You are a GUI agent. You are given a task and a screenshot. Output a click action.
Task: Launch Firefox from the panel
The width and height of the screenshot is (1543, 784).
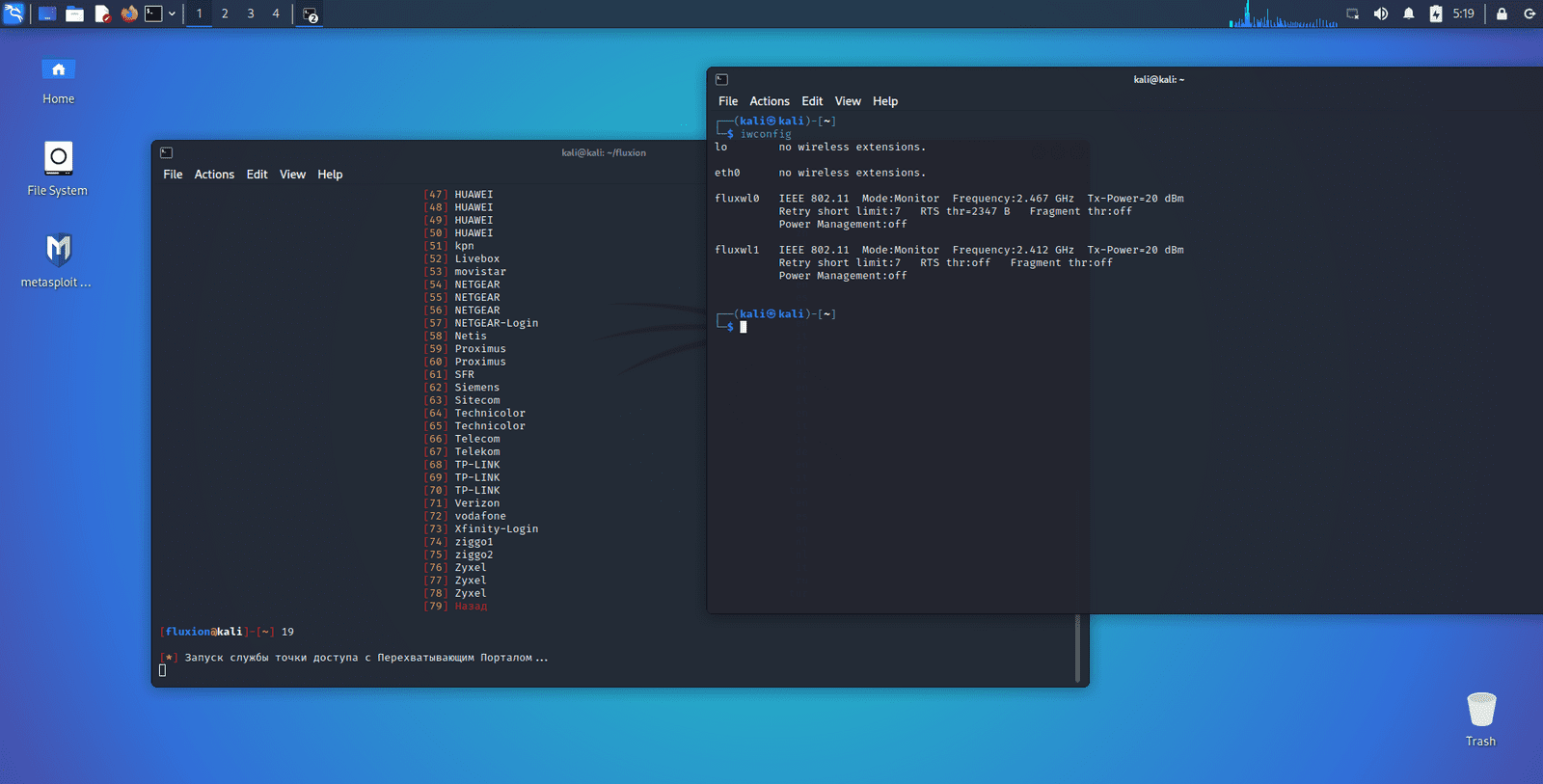(x=129, y=14)
